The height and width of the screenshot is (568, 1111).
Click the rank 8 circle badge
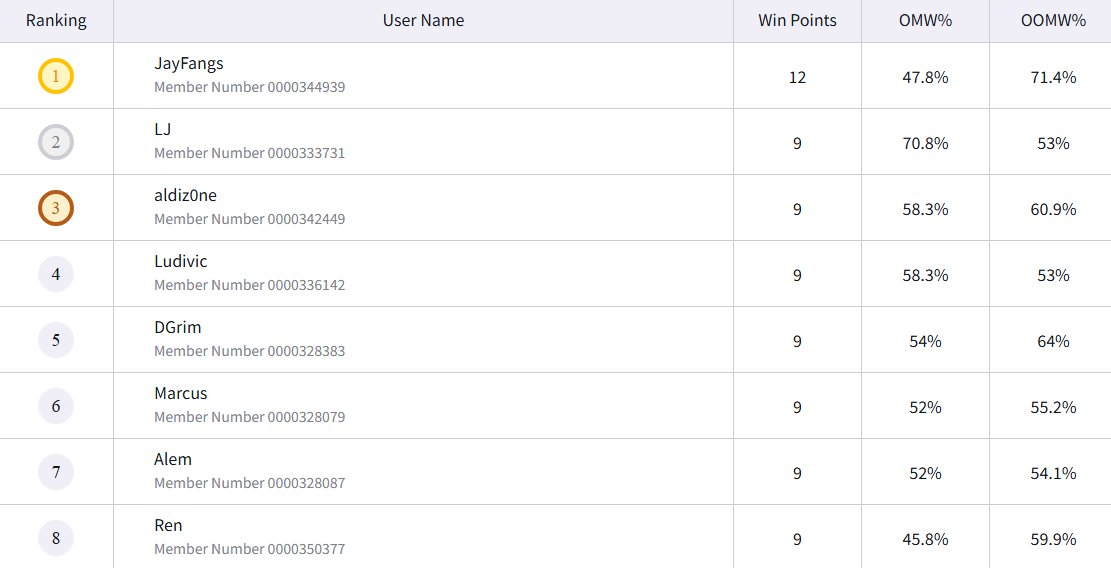56,538
